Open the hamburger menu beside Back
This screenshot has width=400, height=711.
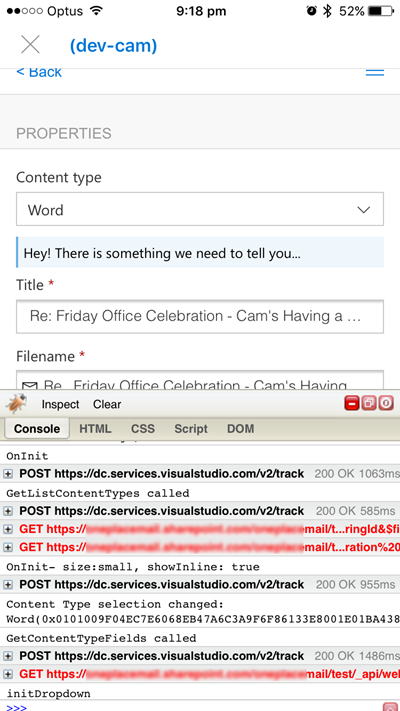[375, 72]
